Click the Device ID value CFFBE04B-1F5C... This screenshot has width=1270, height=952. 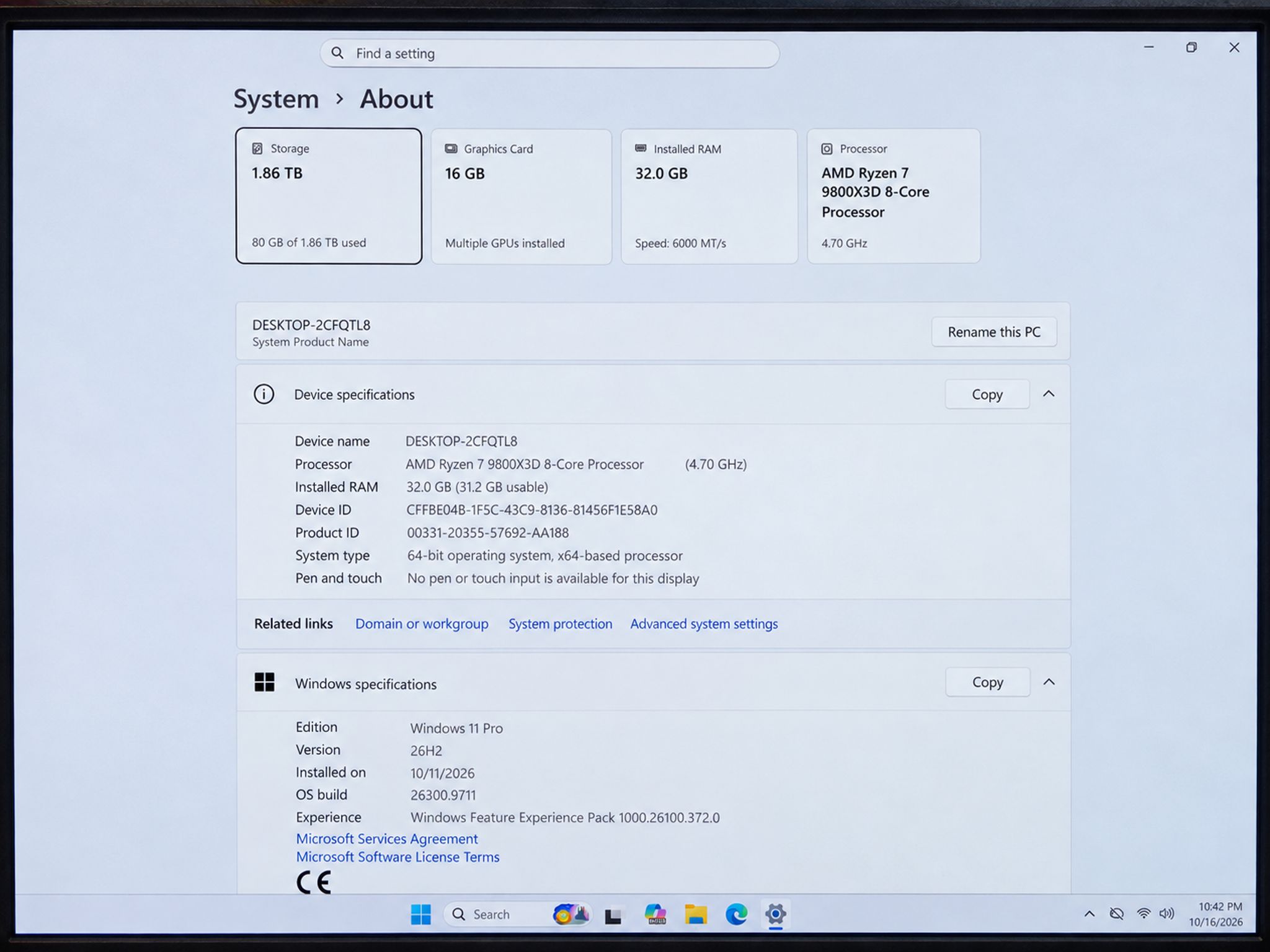(x=531, y=510)
